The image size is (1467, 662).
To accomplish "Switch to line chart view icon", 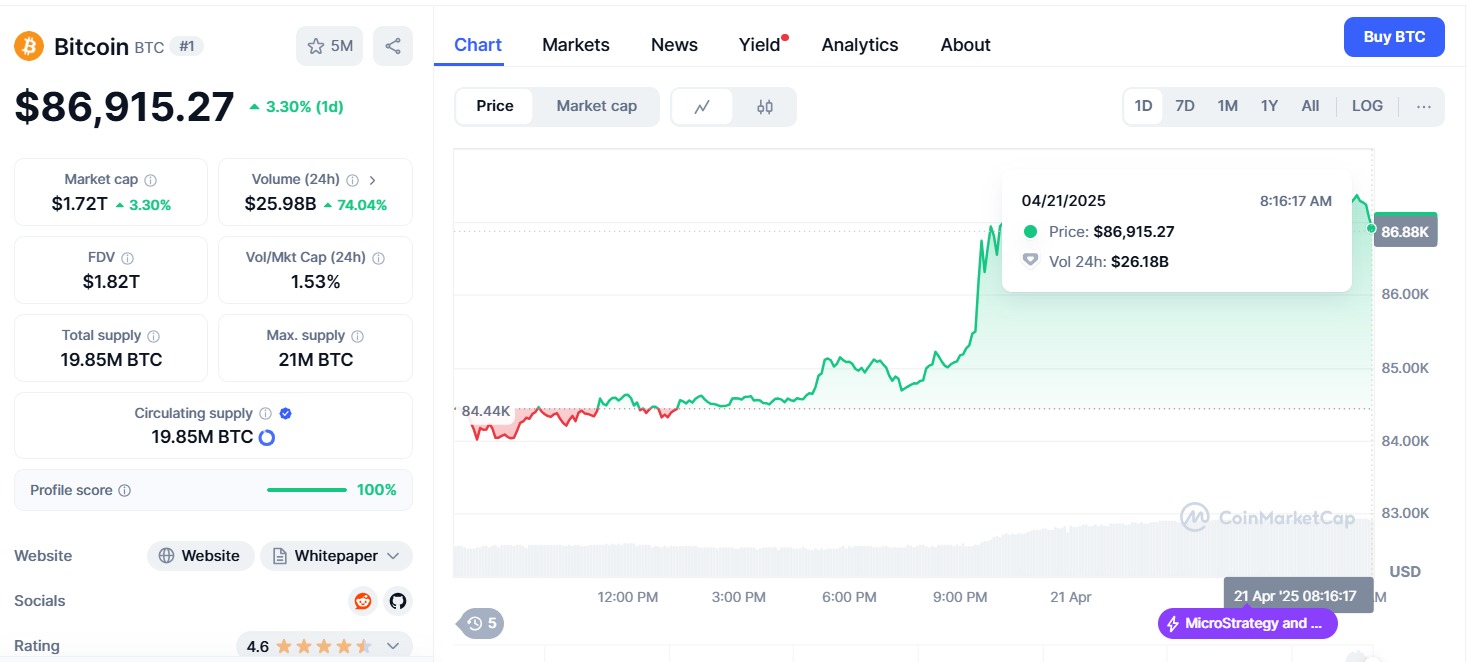I will [702, 107].
